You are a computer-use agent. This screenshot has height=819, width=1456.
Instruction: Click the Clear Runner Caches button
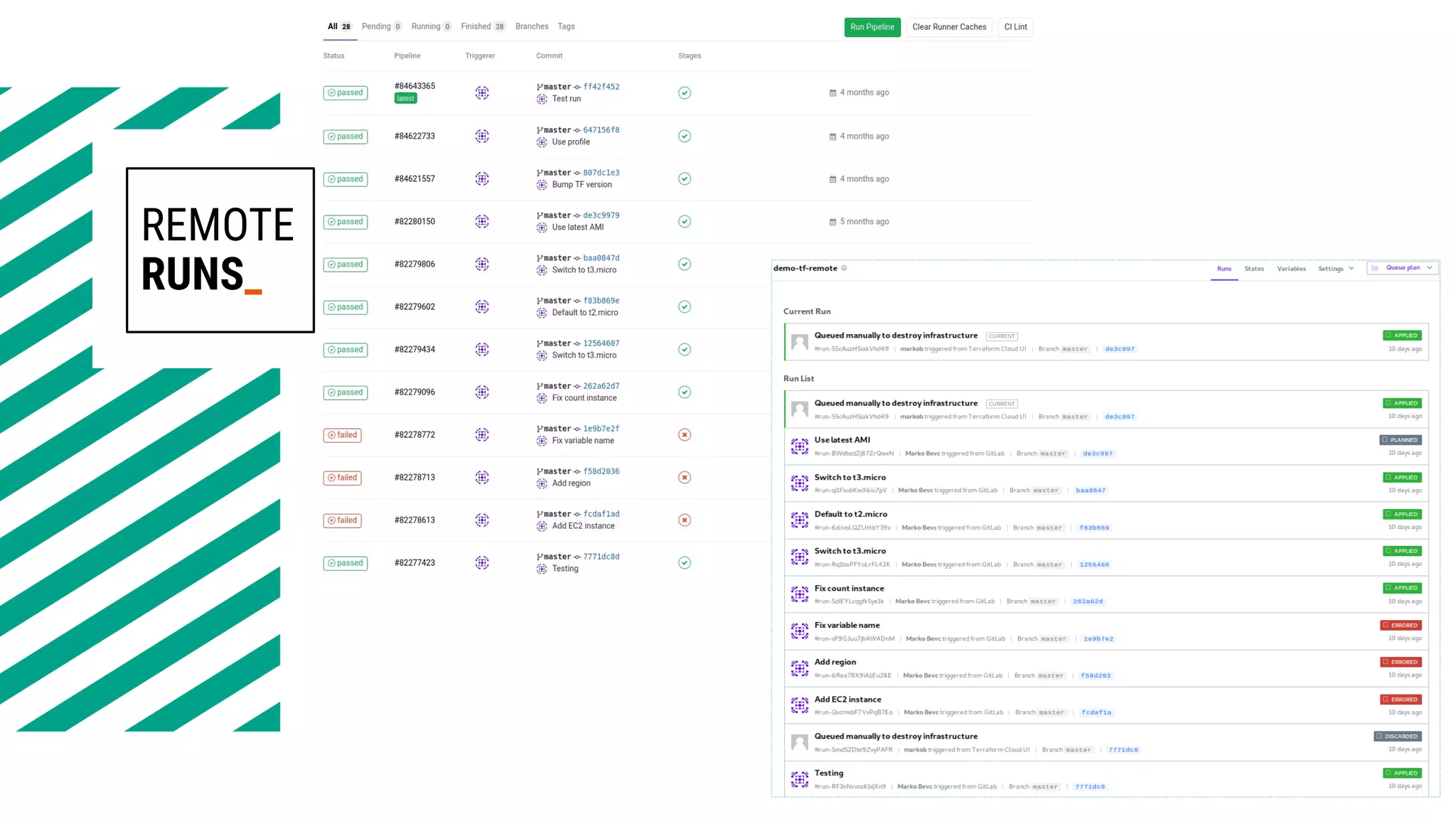tap(948, 27)
